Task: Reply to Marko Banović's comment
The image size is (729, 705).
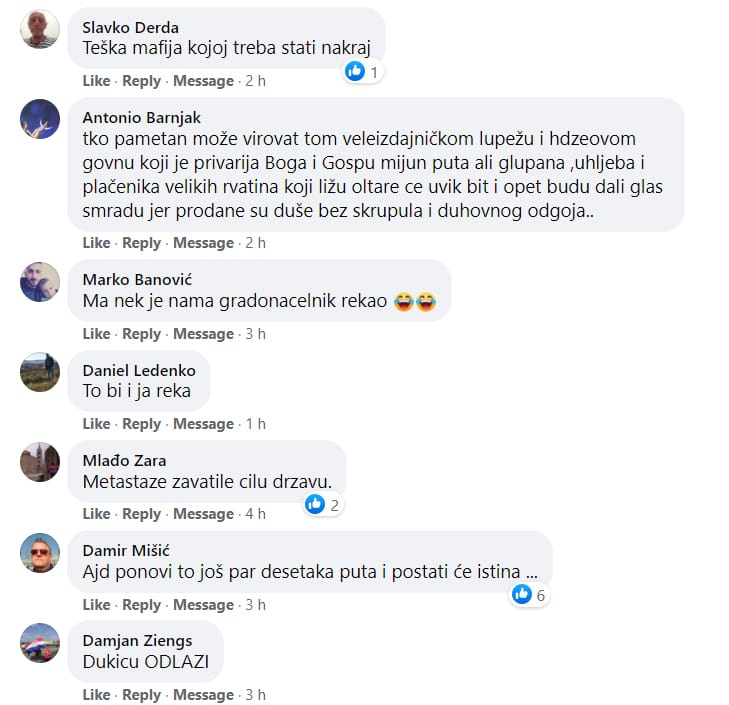Action: (x=141, y=334)
